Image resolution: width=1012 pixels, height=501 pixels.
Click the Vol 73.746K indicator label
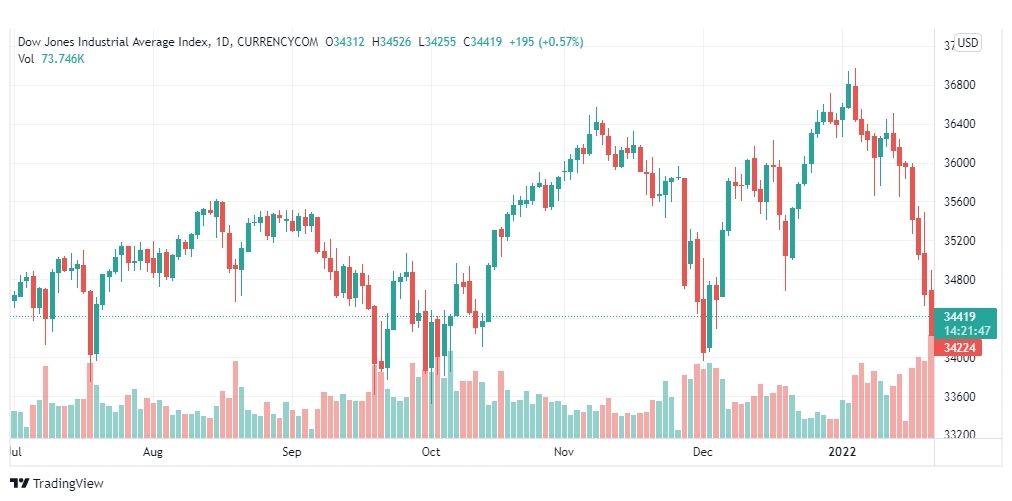pyautogui.click(x=51, y=59)
